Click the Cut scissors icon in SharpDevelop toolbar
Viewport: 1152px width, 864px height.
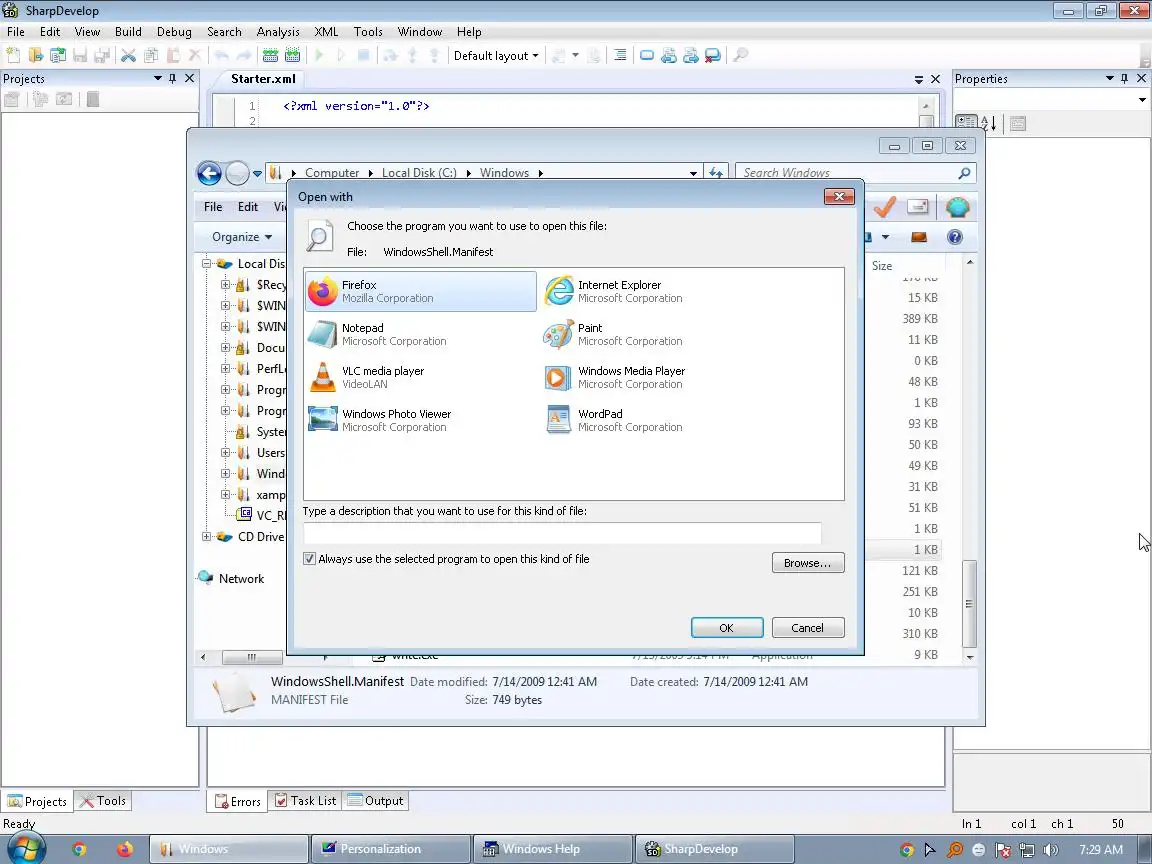point(129,55)
